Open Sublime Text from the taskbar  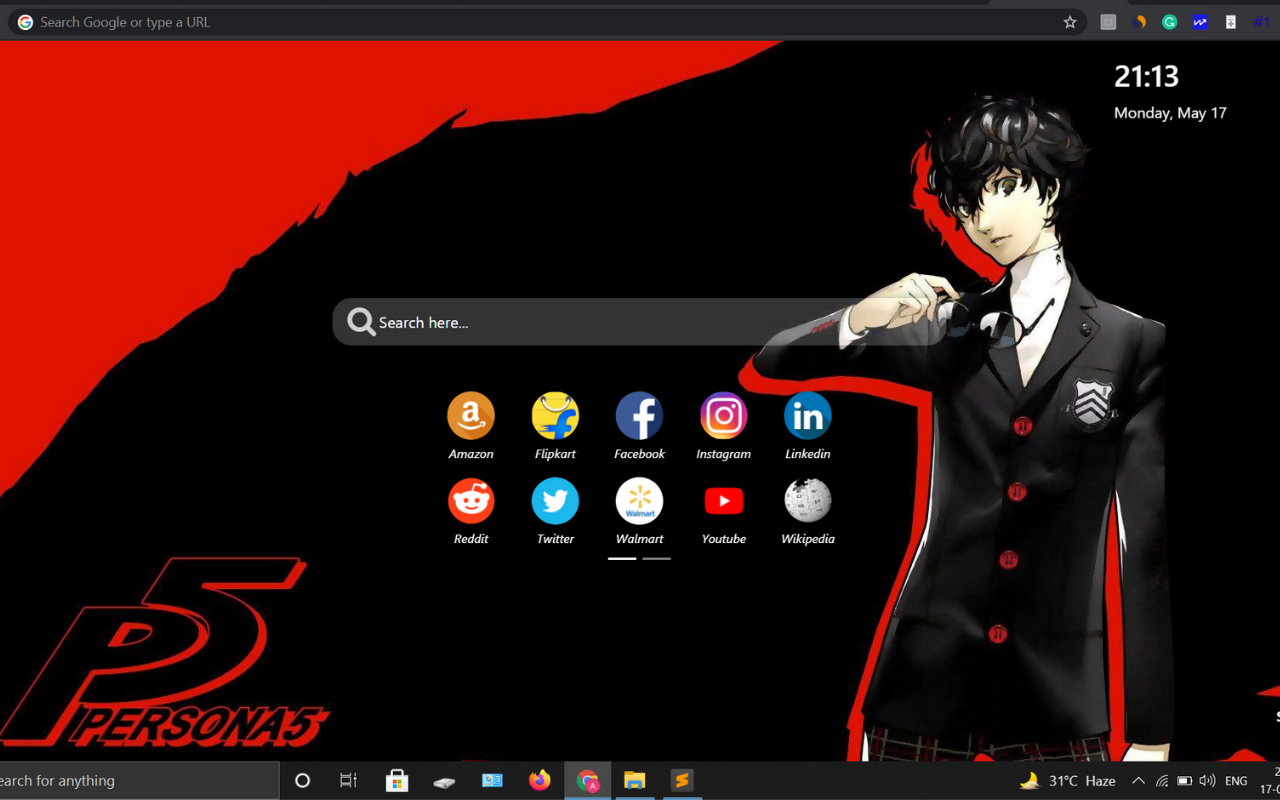682,781
